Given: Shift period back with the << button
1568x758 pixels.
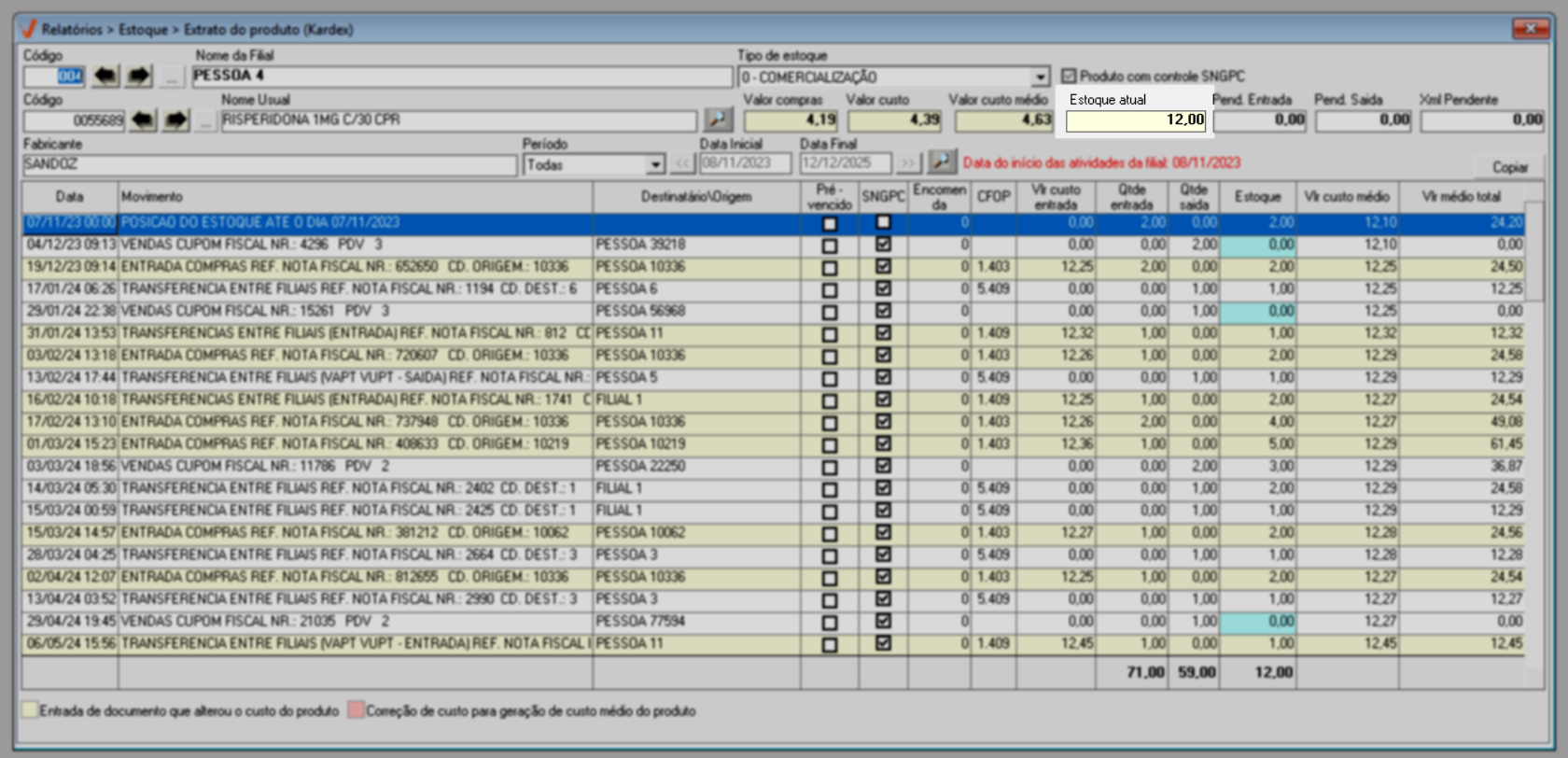Looking at the screenshot, I should point(682,164).
